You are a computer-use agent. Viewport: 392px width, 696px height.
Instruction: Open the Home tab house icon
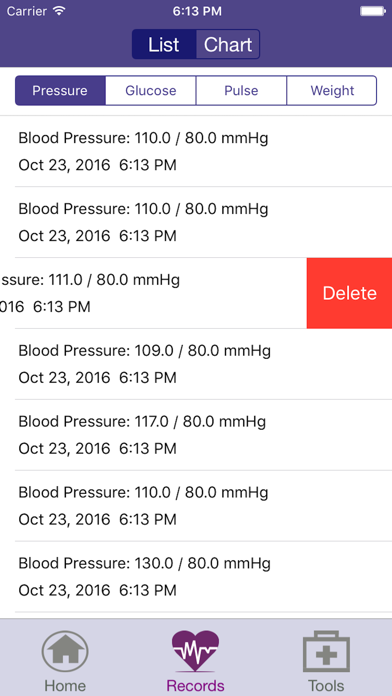click(x=65, y=652)
